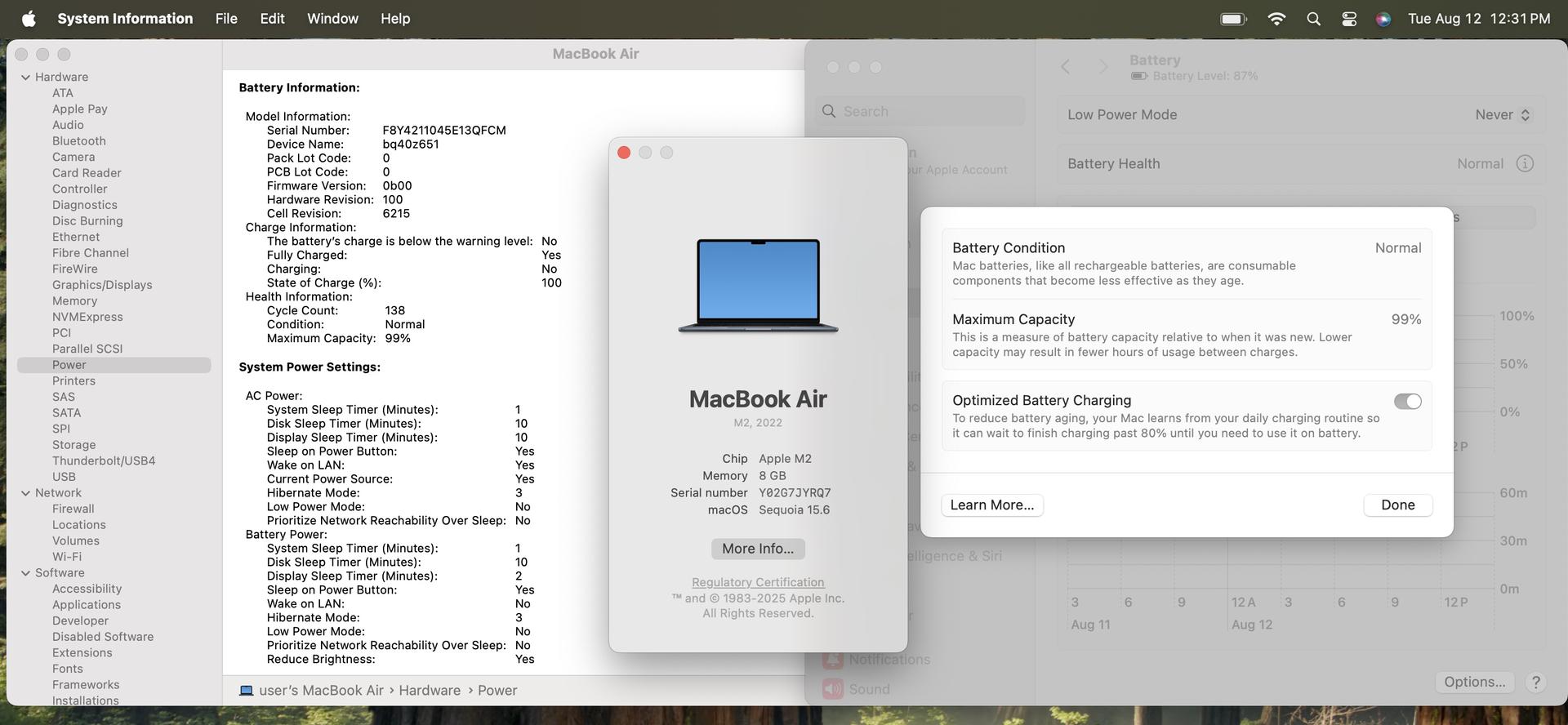Click user's MacBook Air in path bar
This screenshot has height=725, width=1568.
pyautogui.click(x=321, y=691)
